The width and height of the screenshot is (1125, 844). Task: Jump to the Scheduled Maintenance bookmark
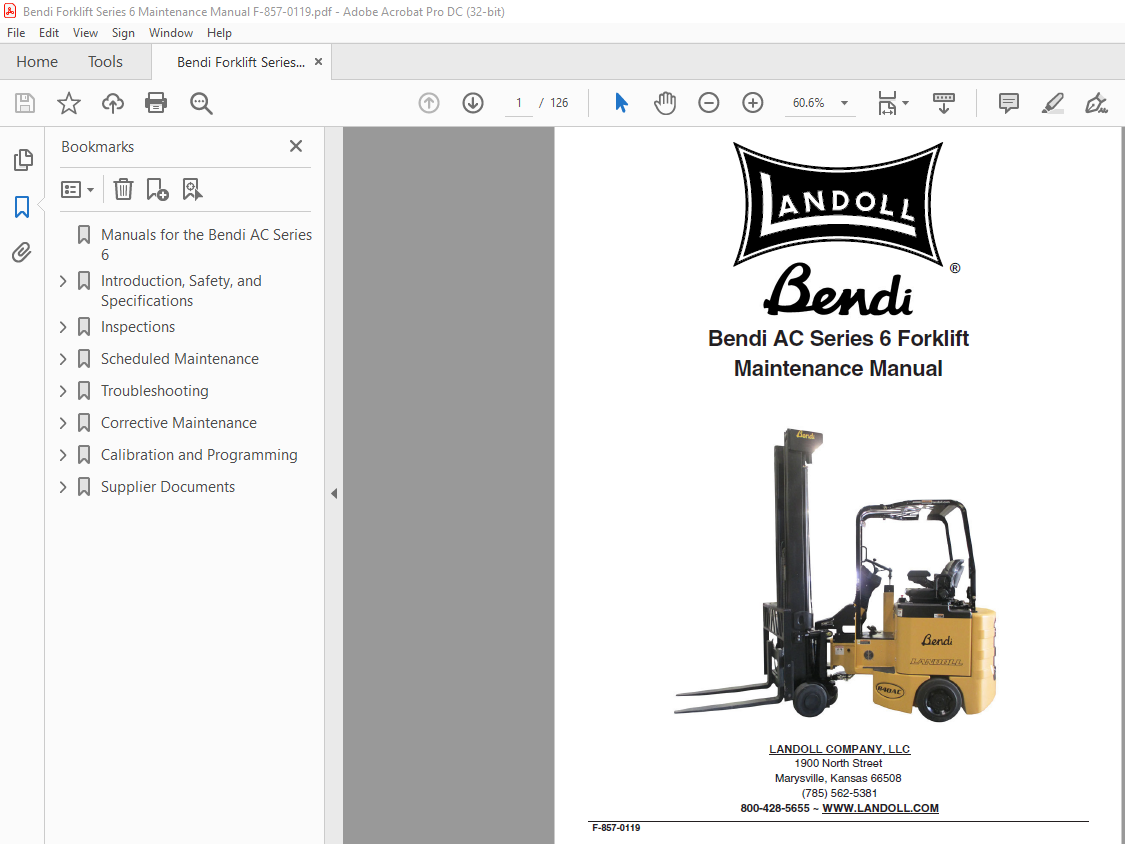coord(180,359)
